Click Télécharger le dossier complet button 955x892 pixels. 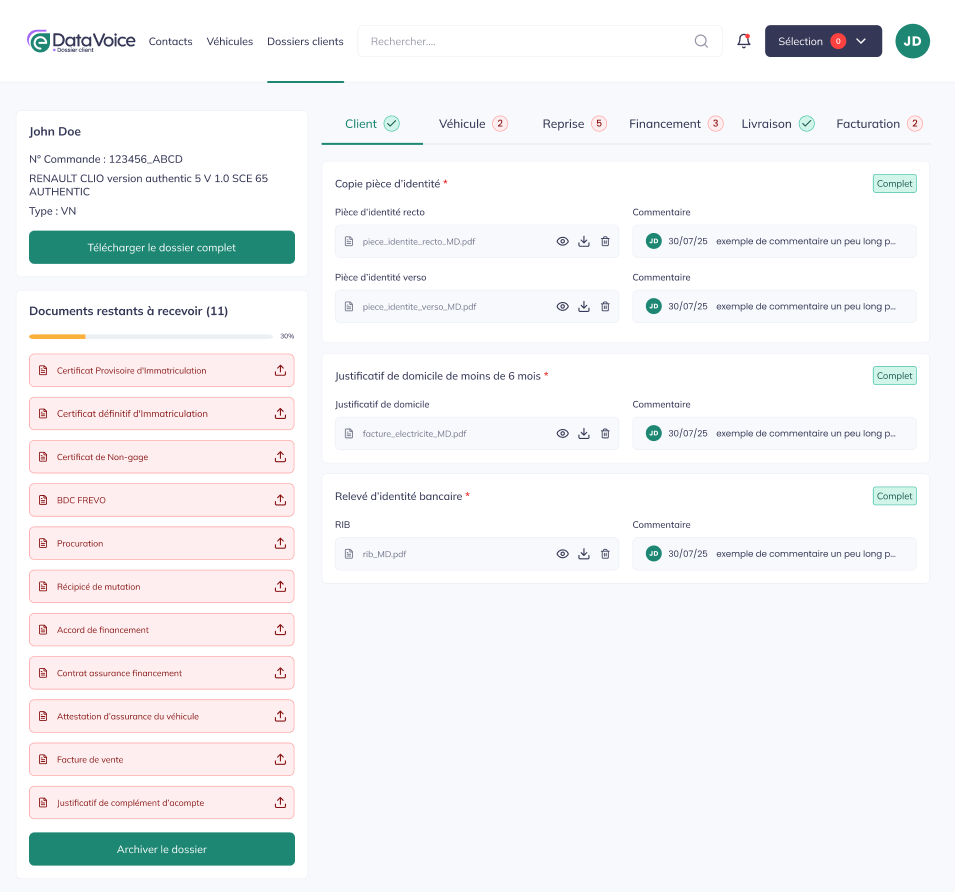162,247
